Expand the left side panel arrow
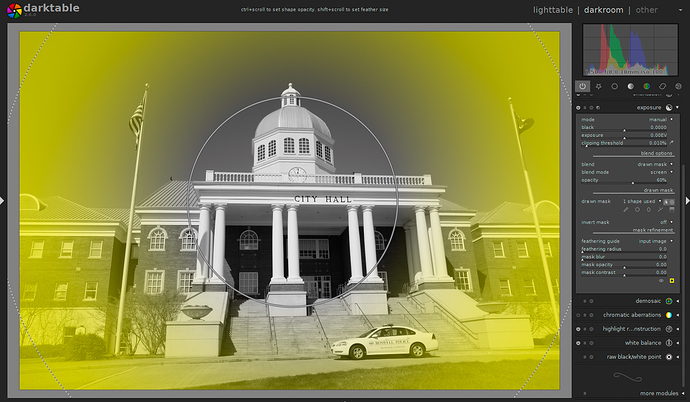Screen dimensions: 690x402 pos(2,201)
